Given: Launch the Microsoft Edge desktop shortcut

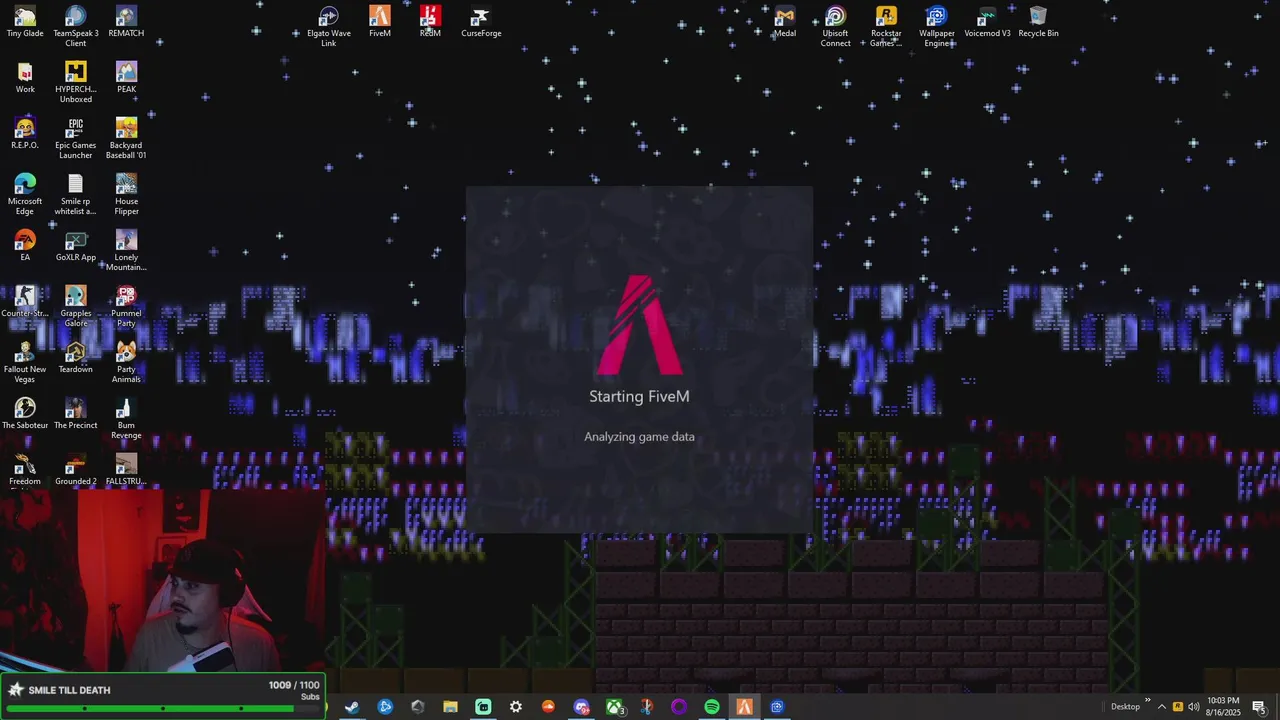Looking at the screenshot, I should point(25,194).
